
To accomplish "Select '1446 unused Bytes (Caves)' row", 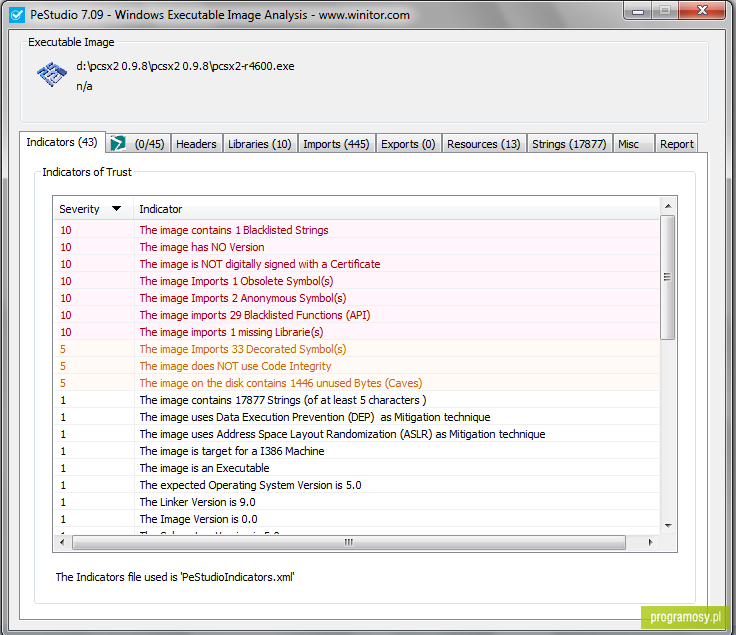I will (356, 383).
